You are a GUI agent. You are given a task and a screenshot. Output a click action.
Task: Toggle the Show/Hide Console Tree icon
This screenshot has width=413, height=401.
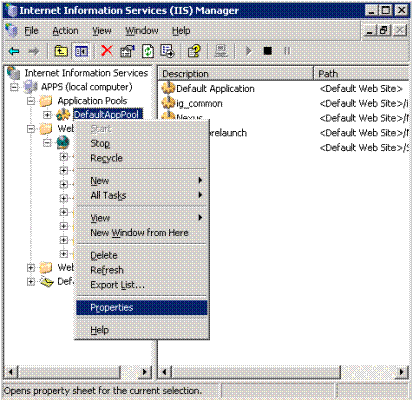coord(81,51)
